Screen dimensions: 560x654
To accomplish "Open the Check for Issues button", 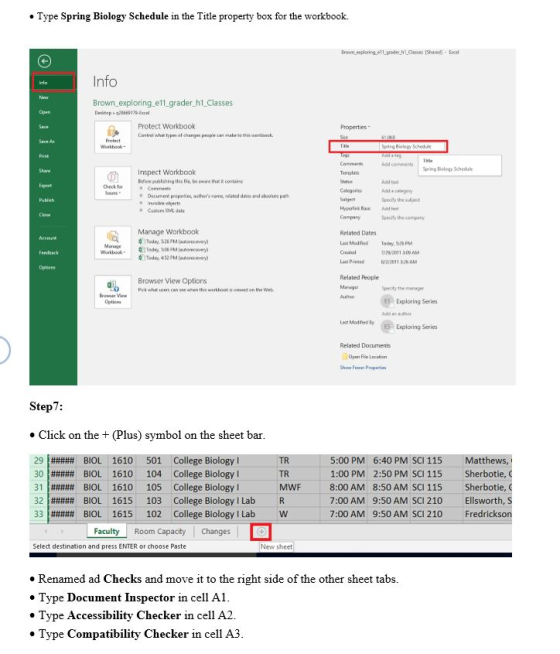I will (113, 183).
